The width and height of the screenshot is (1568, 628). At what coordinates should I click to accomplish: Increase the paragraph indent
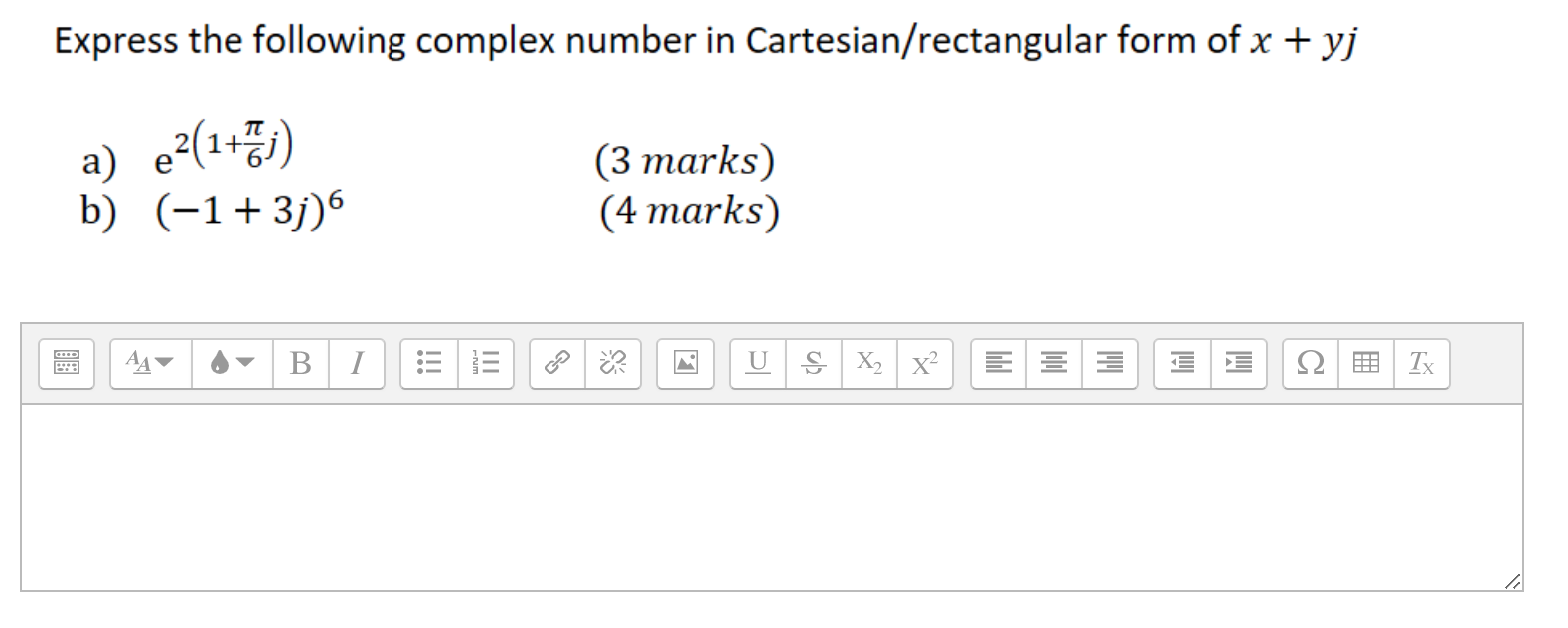click(x=1238, y=364)
